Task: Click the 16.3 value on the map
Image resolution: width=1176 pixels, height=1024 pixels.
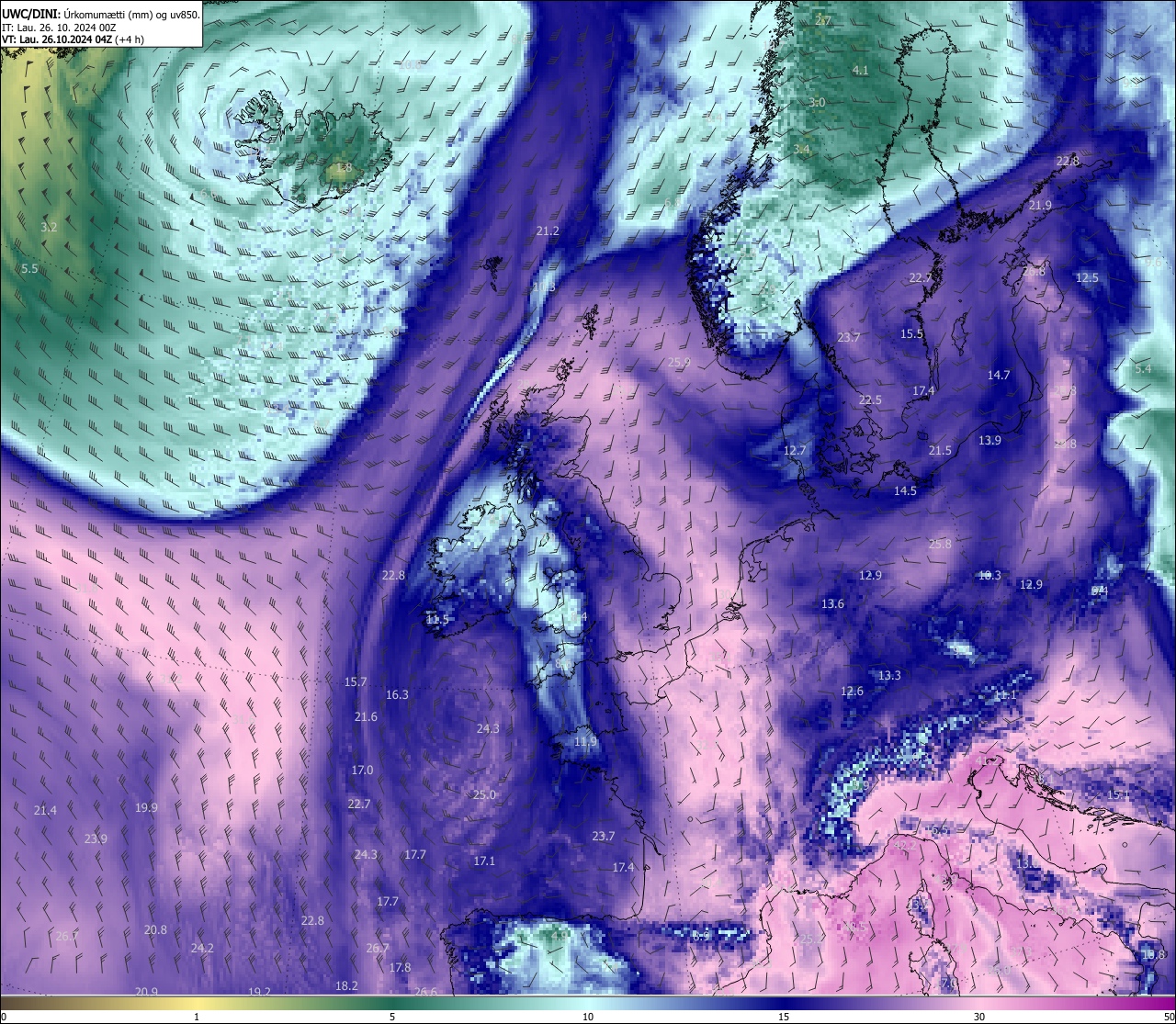Action: 397,694
